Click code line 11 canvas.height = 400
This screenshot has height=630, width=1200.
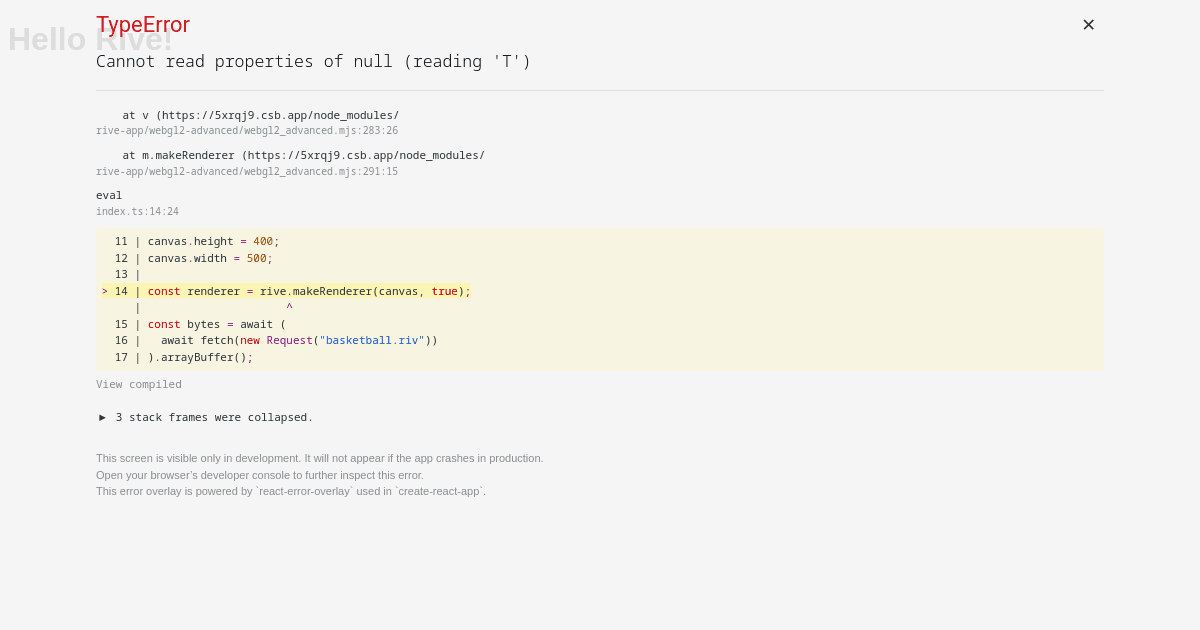[x=197, y=242]
